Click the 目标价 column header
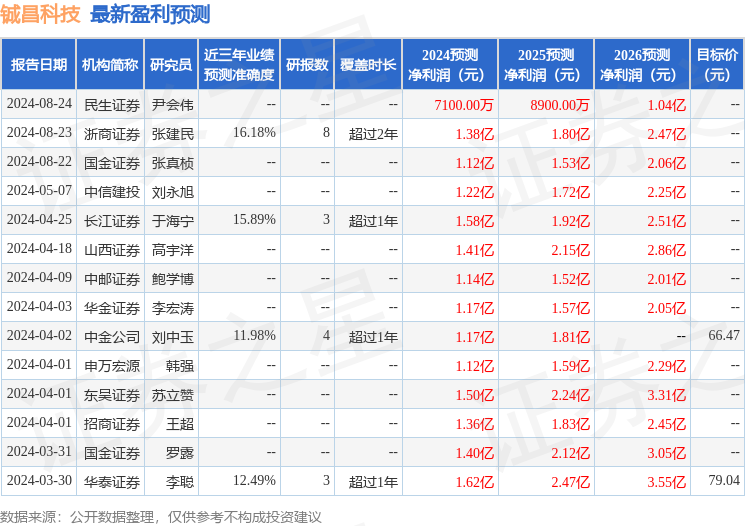745x526 pixels. pyautogui.click(x=717, y=65)
